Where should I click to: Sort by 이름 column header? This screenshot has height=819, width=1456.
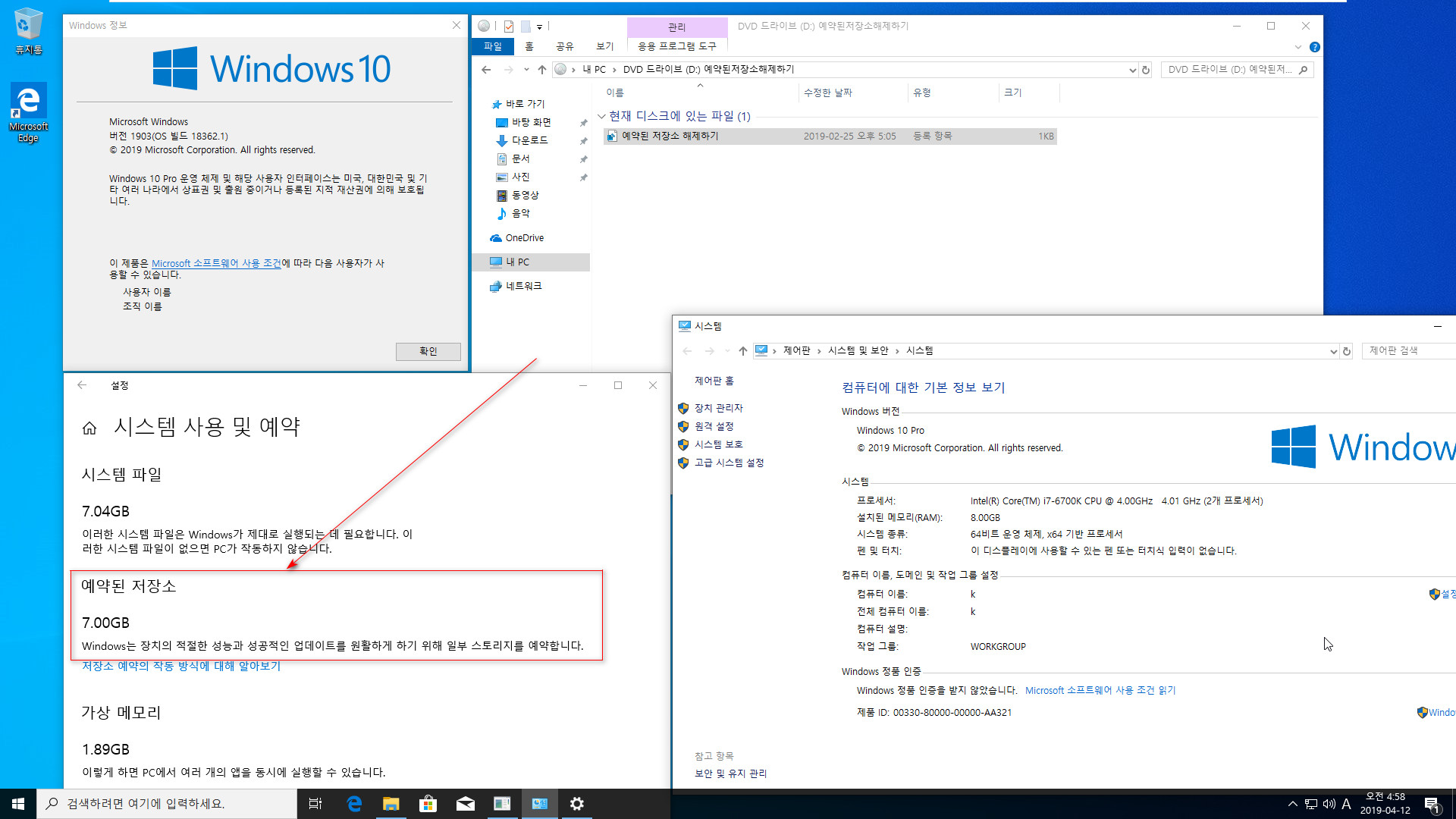click(615, 93)
